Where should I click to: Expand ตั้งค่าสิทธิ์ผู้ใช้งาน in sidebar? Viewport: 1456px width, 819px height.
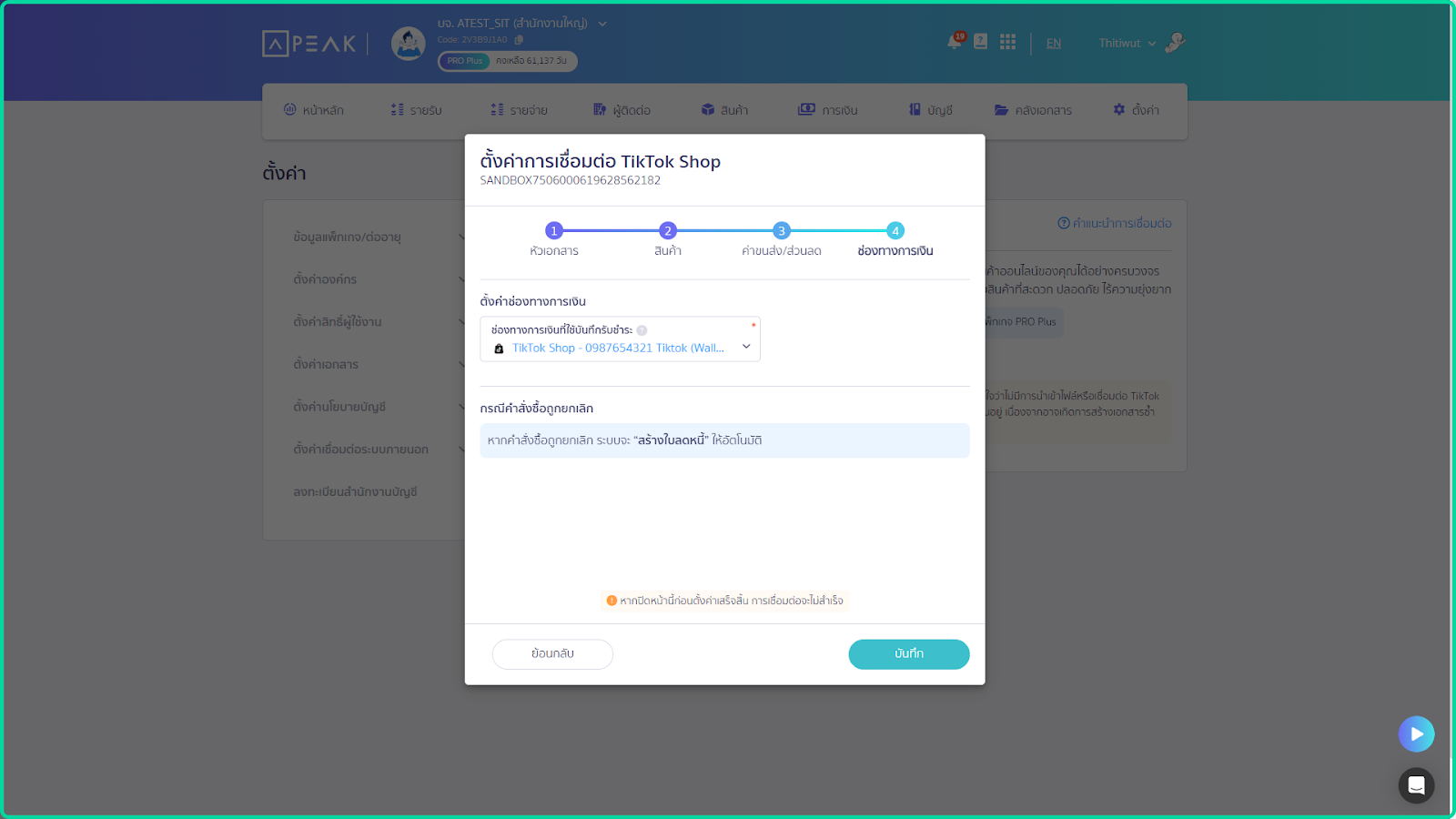coord(378,322)
